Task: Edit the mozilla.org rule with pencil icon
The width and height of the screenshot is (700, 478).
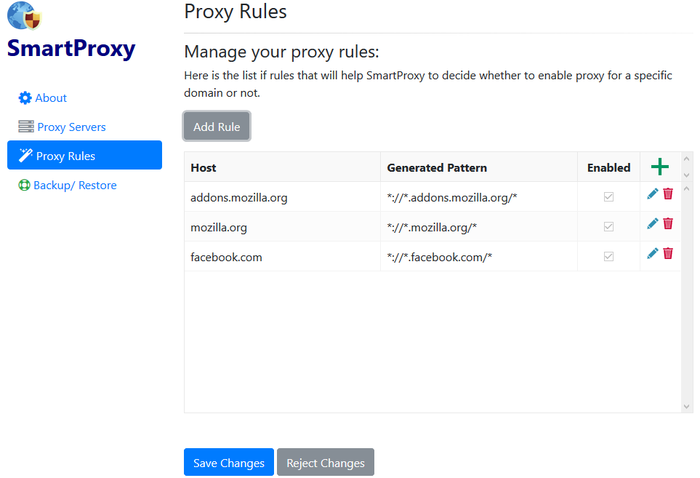Action: [653, 226]
